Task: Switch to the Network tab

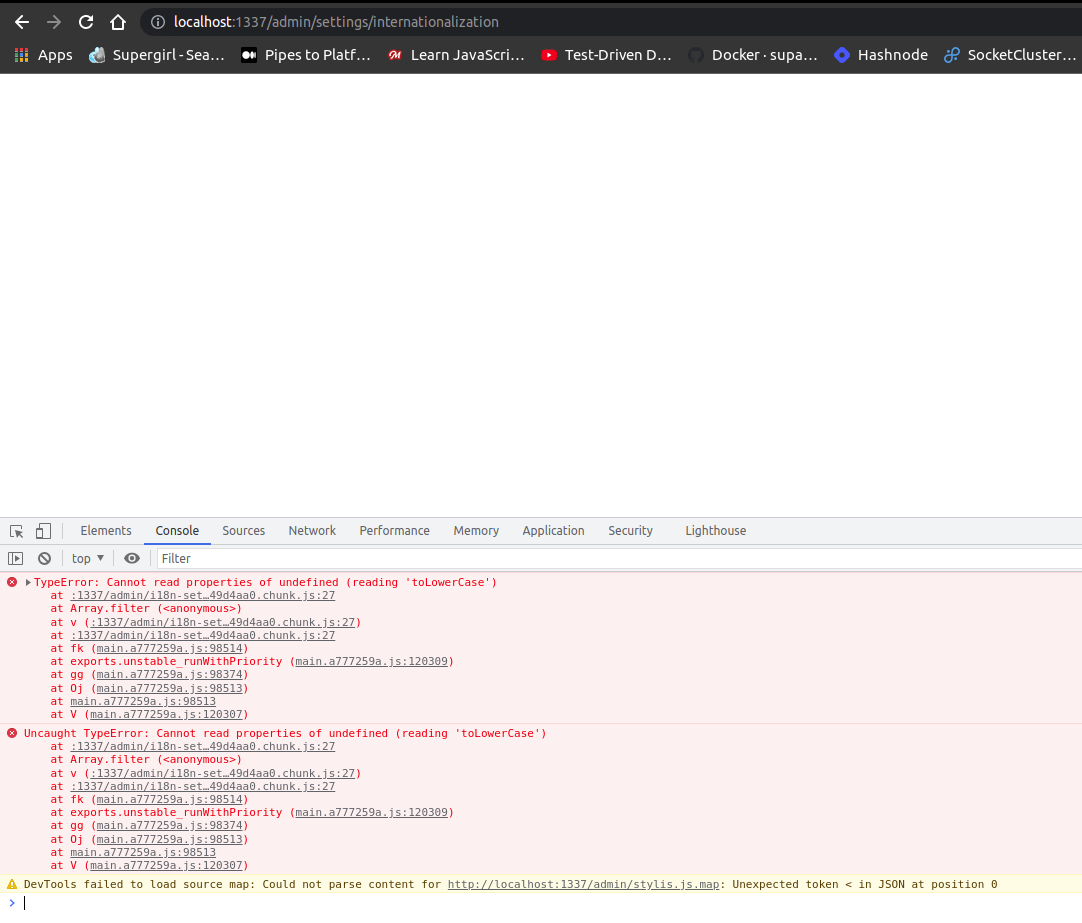Action: (311, 530)
